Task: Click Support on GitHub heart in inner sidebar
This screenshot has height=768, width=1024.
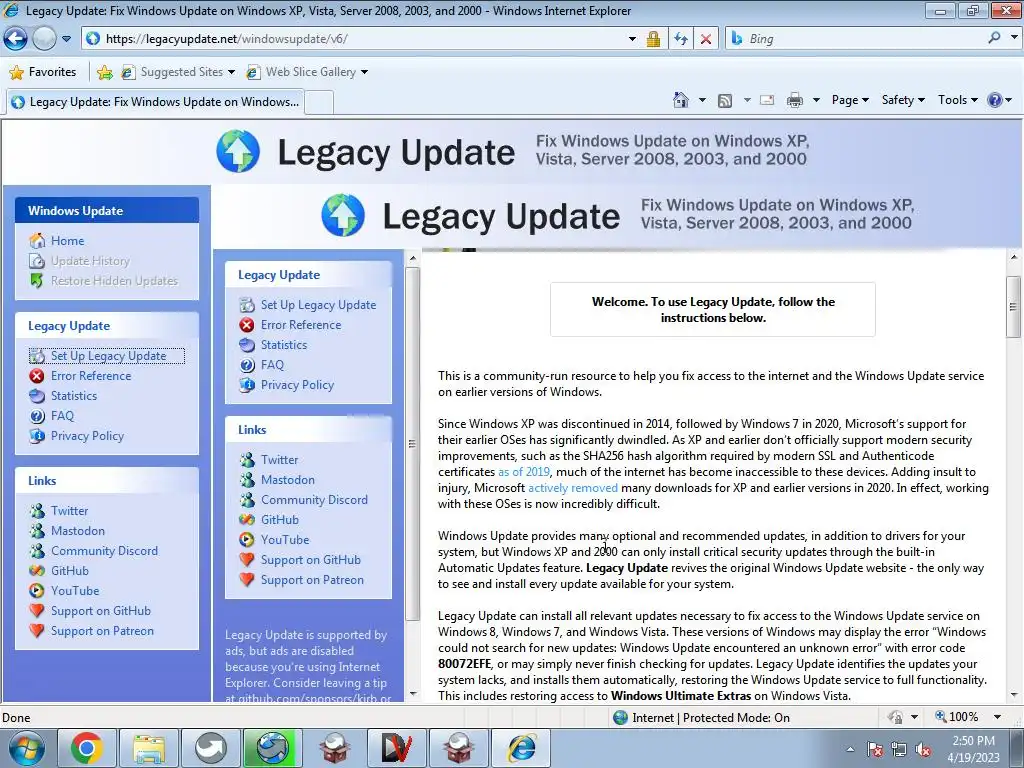Action: tap(247, 560)
